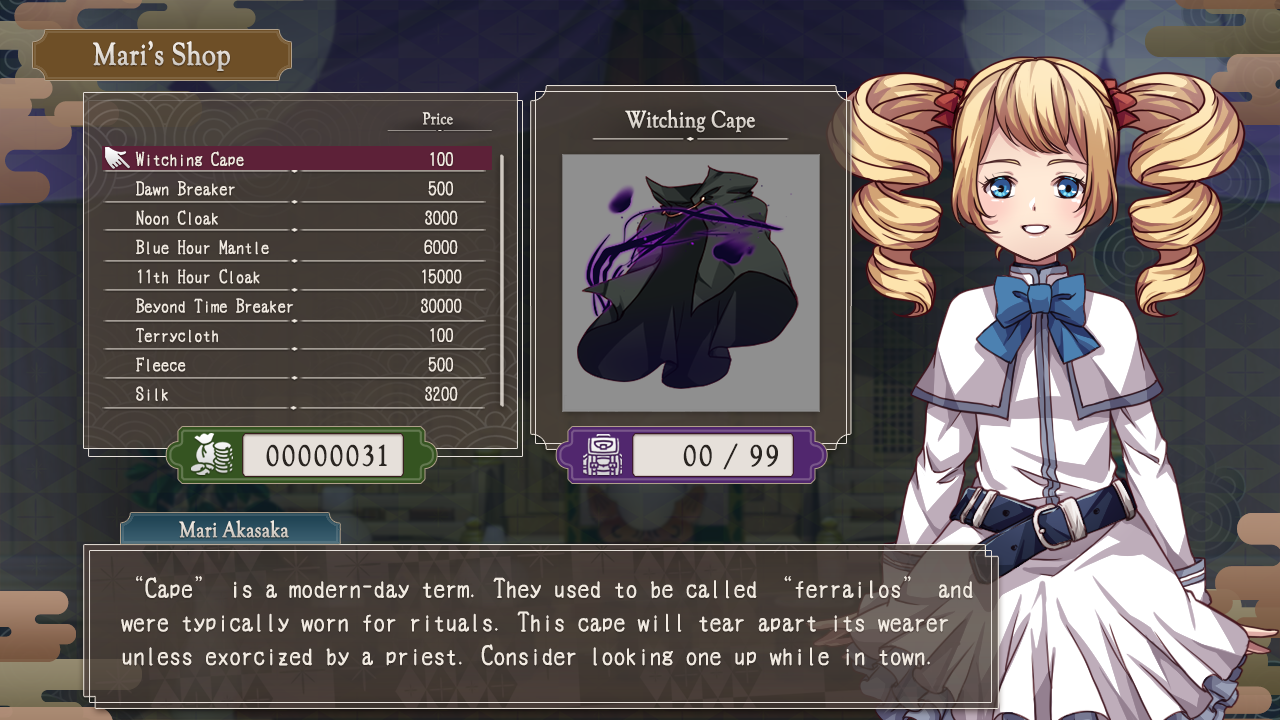Viewport: 1280px width, 720px height.
Task: Choose the Noon Cloak entry
Action: pyautogui.click(x=298, y=218)
